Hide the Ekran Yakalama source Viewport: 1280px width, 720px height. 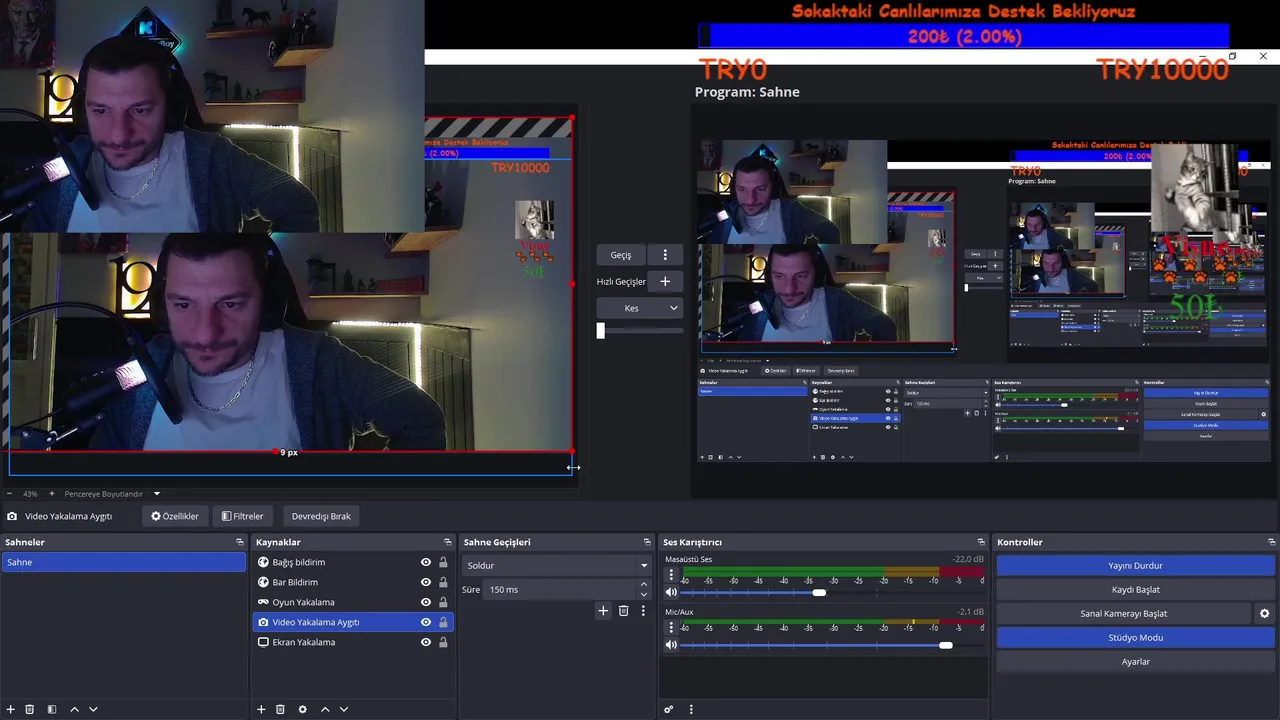coord(426,642)
